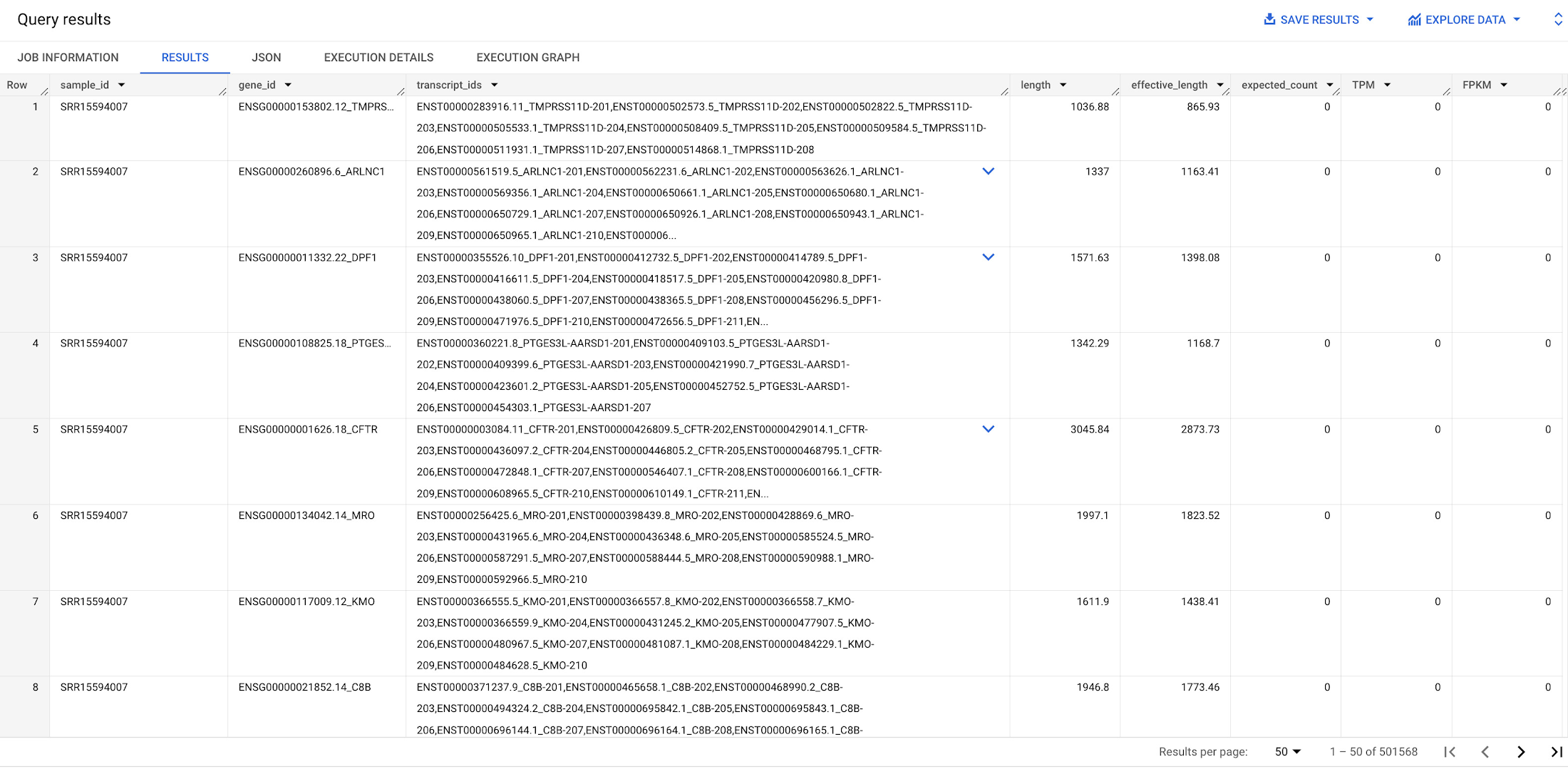Open the Execution Graph tab
1568x769 pixels.
tap(528, 58)
